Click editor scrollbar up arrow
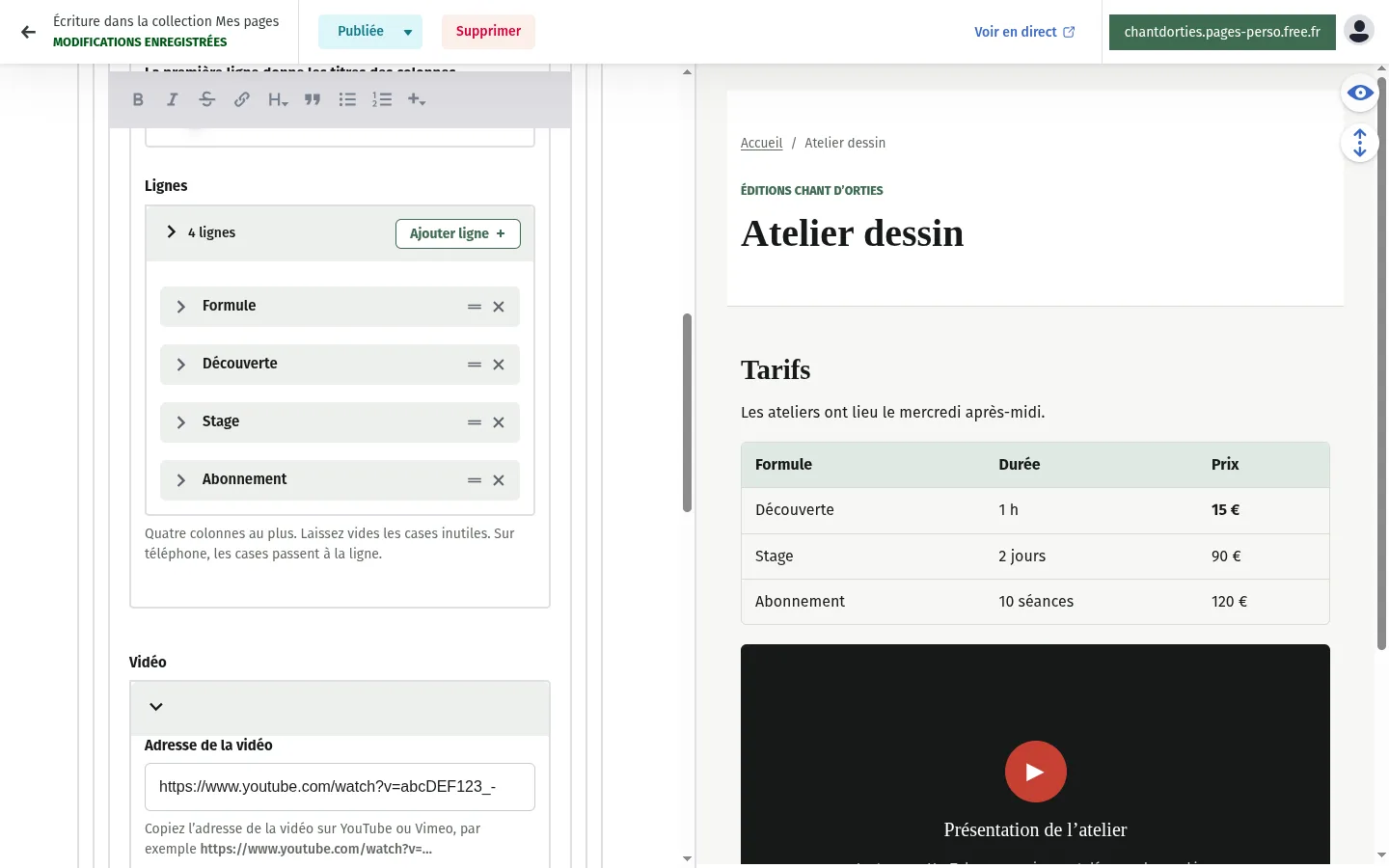The image size is (1389, 868). pyautogui.click(x=687, y=72)
